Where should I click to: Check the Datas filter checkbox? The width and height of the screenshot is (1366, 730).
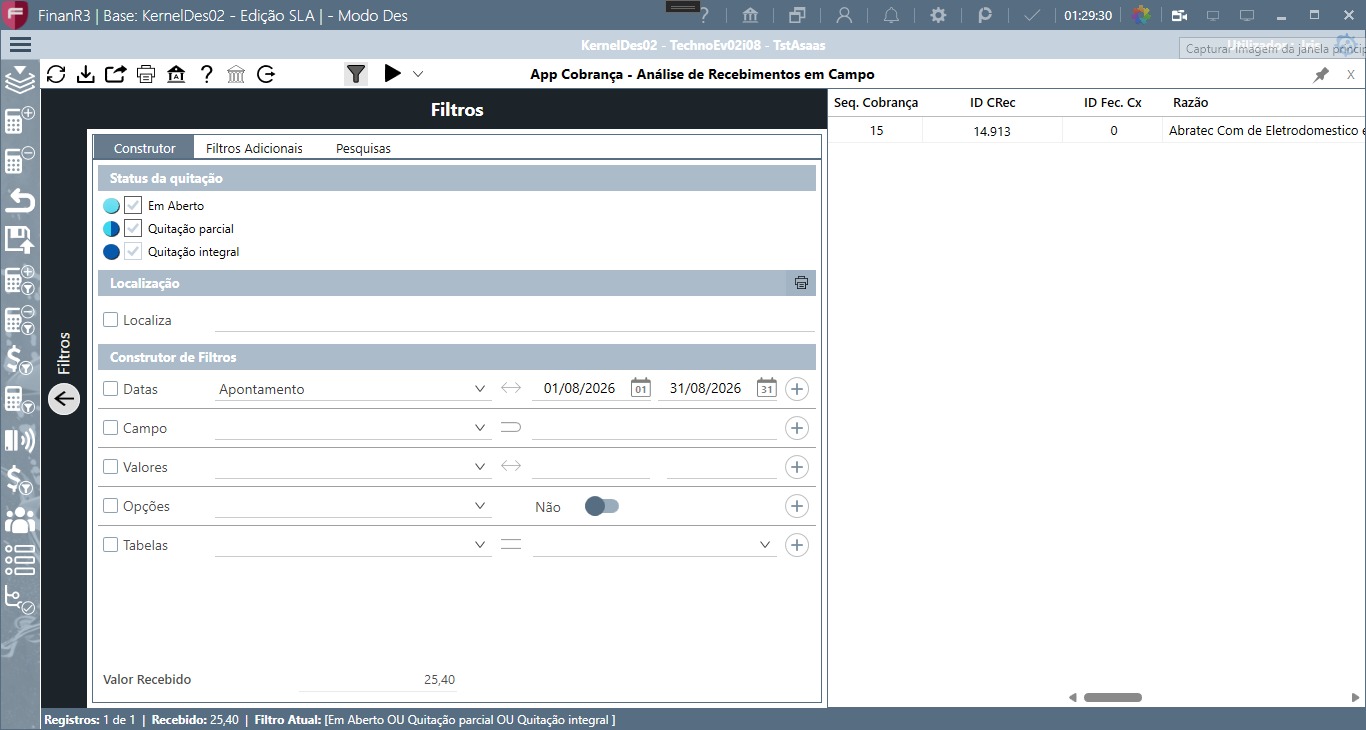pos(111,389)
